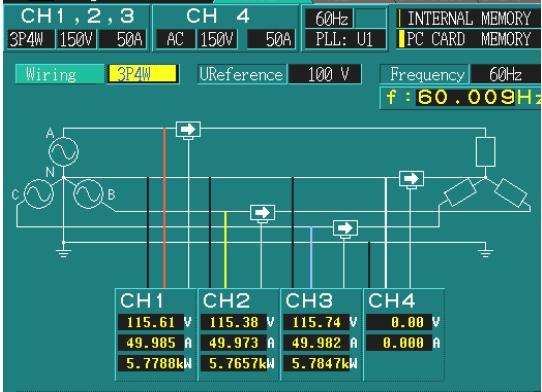Select the CH 4 settings header
Screen dimensions: 542x392
click(218, 16)
